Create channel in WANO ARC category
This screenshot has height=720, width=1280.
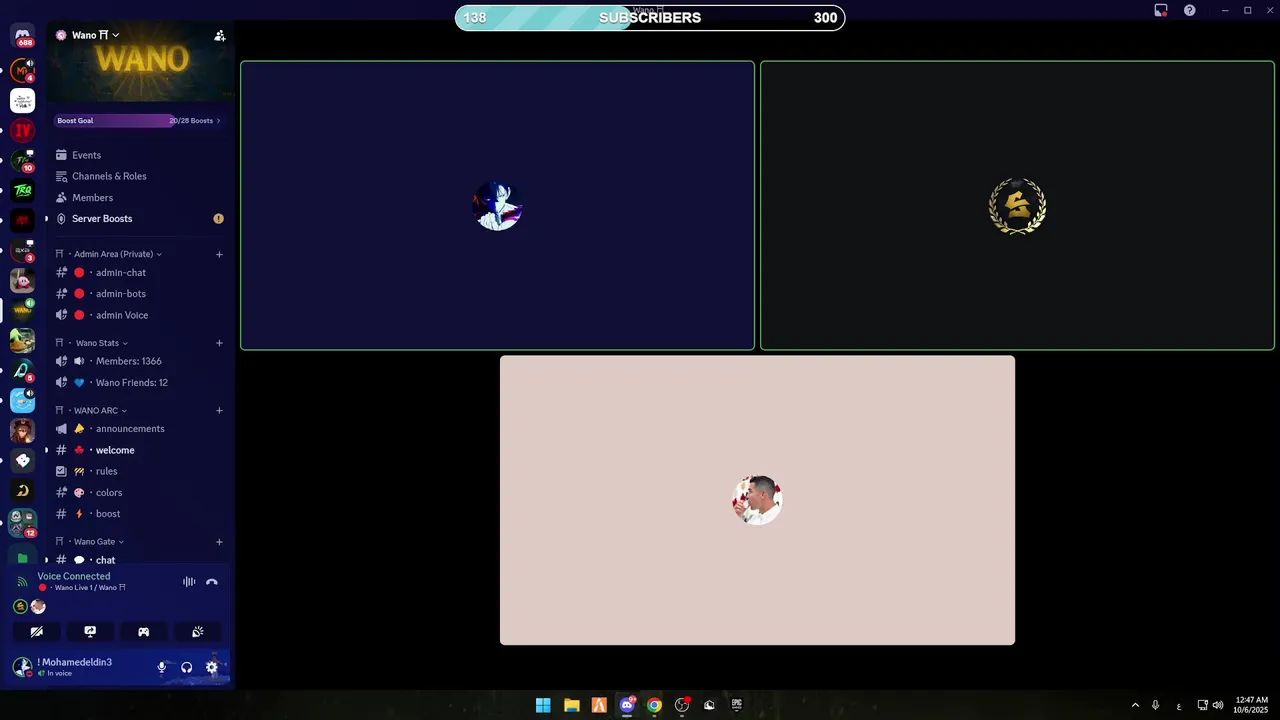(219, 410)
